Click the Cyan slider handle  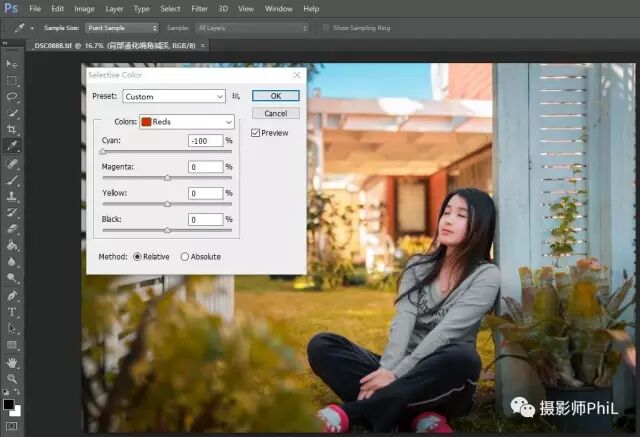(x=103, y=152)
